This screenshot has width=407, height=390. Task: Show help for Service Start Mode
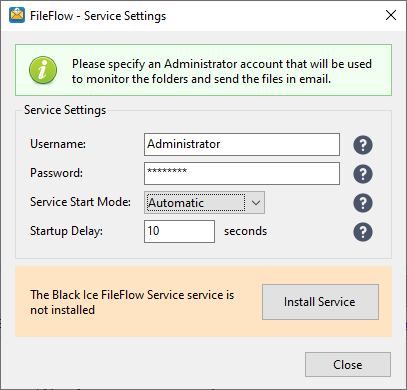(363, 203)
